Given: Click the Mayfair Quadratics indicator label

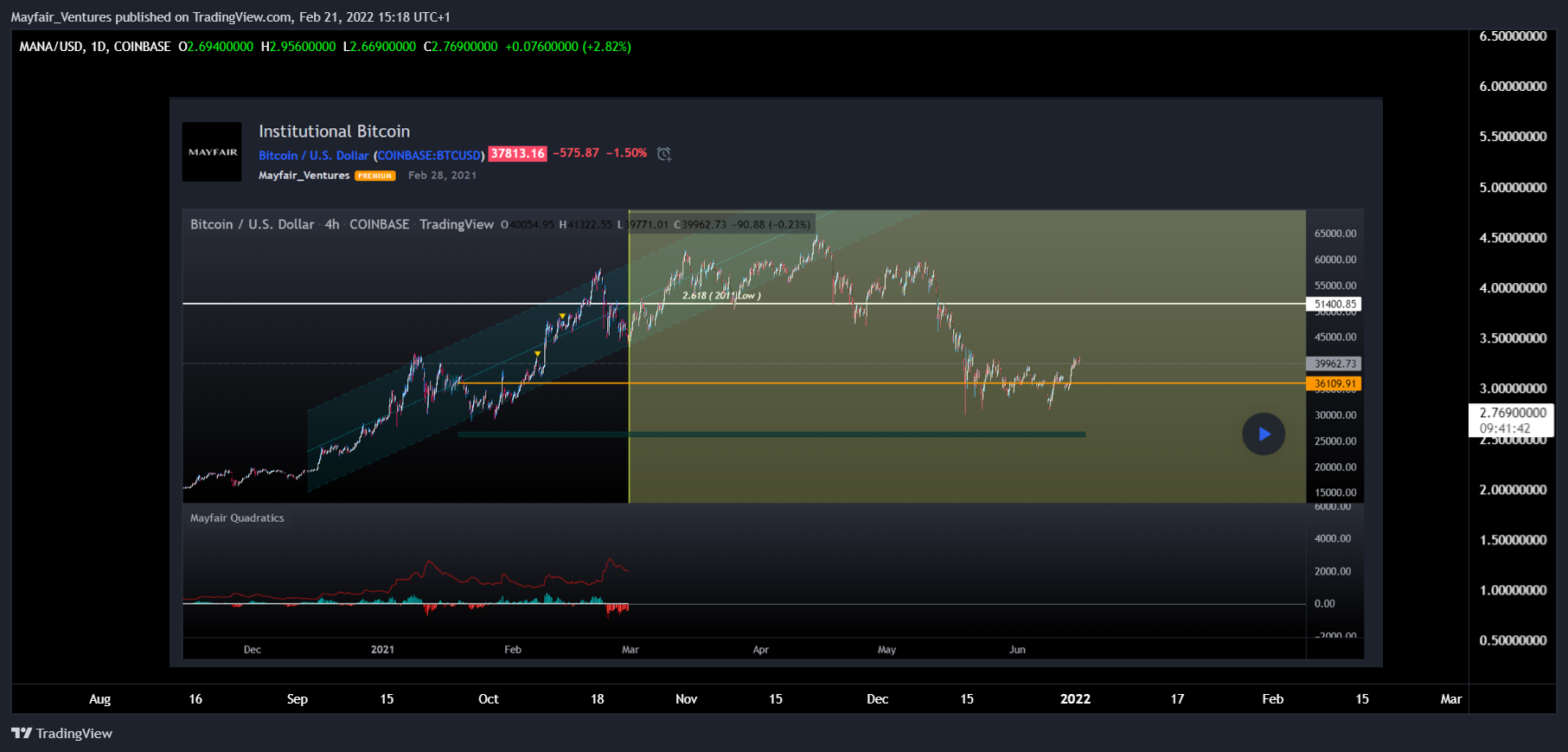Looking at the screenshot, I should 237,517.
